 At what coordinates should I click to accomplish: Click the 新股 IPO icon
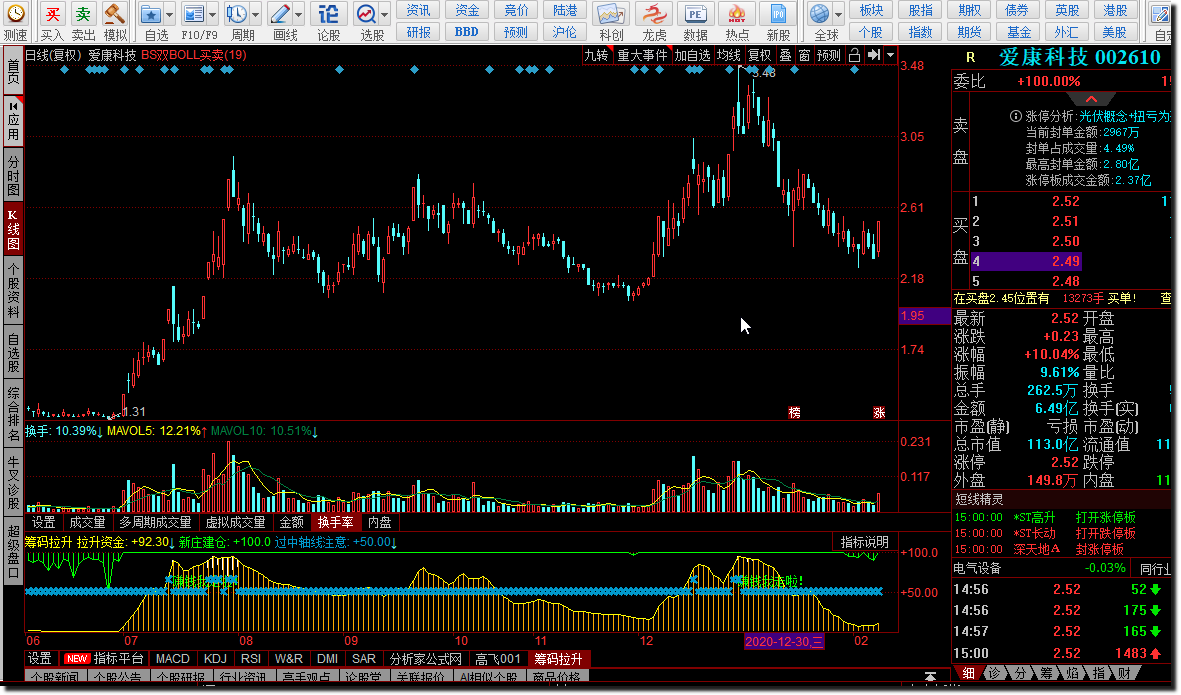778,14
